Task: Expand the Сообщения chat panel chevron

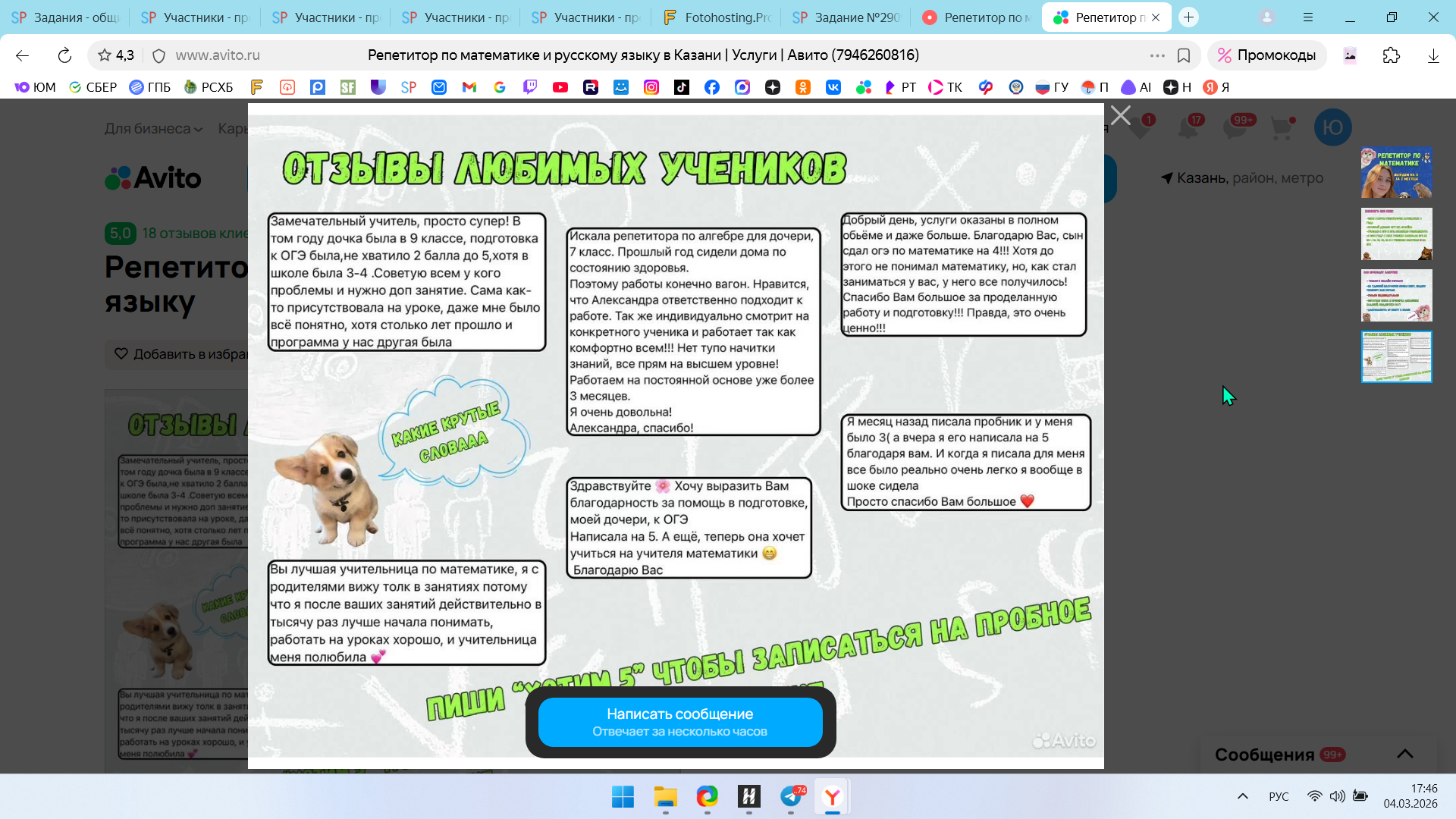Action: point(1404,754)
